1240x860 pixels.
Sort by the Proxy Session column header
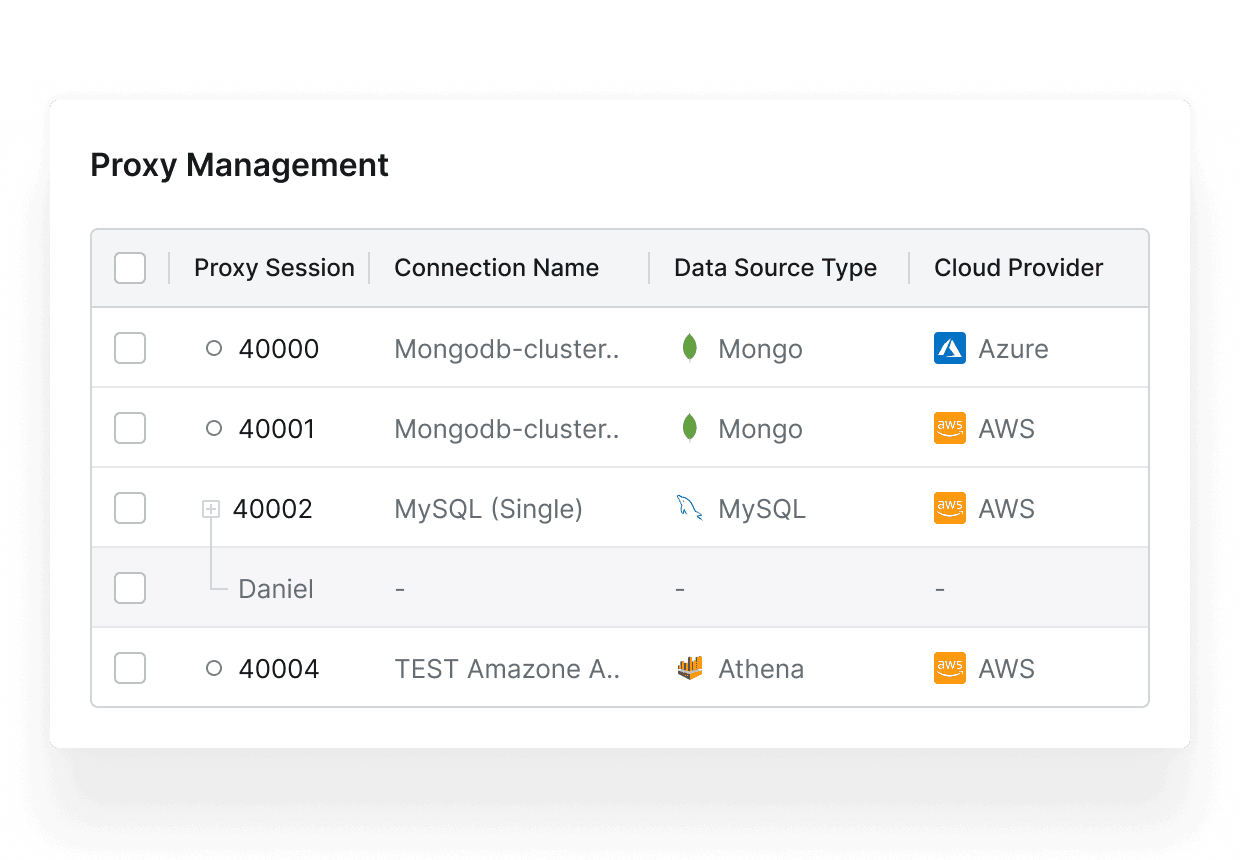tap(274, 268)
